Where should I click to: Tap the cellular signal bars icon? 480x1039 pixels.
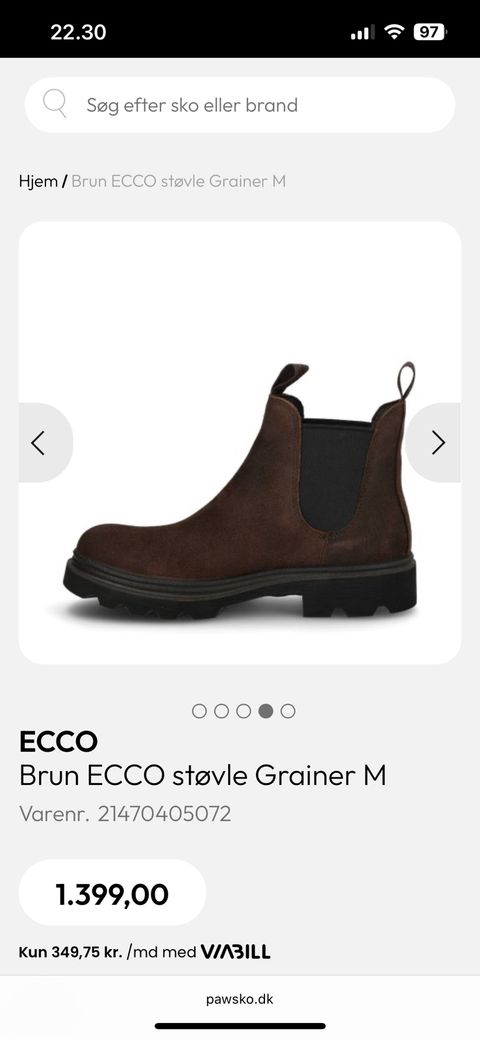coord(363,32)
